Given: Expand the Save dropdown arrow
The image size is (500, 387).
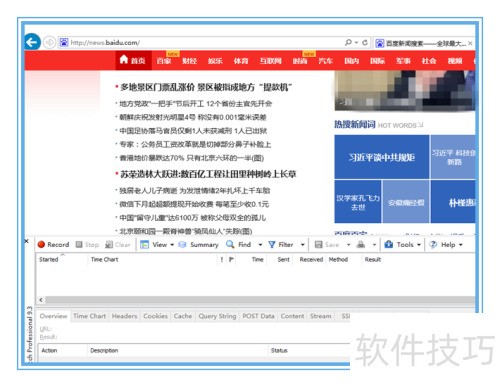Looking at the screenshot, I should pyautogui.click(x=348, y=245).
